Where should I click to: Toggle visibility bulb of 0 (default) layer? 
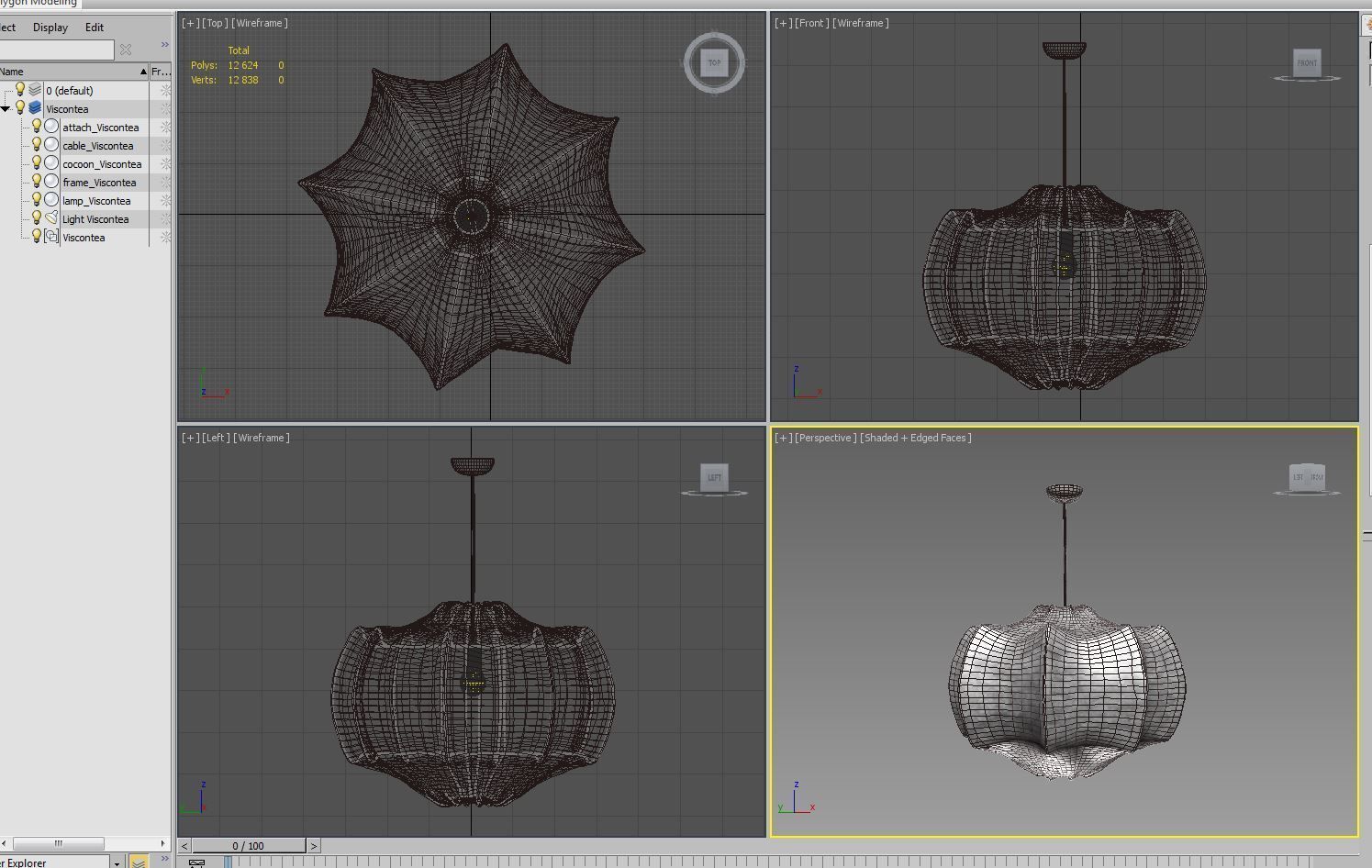[20, 90]
